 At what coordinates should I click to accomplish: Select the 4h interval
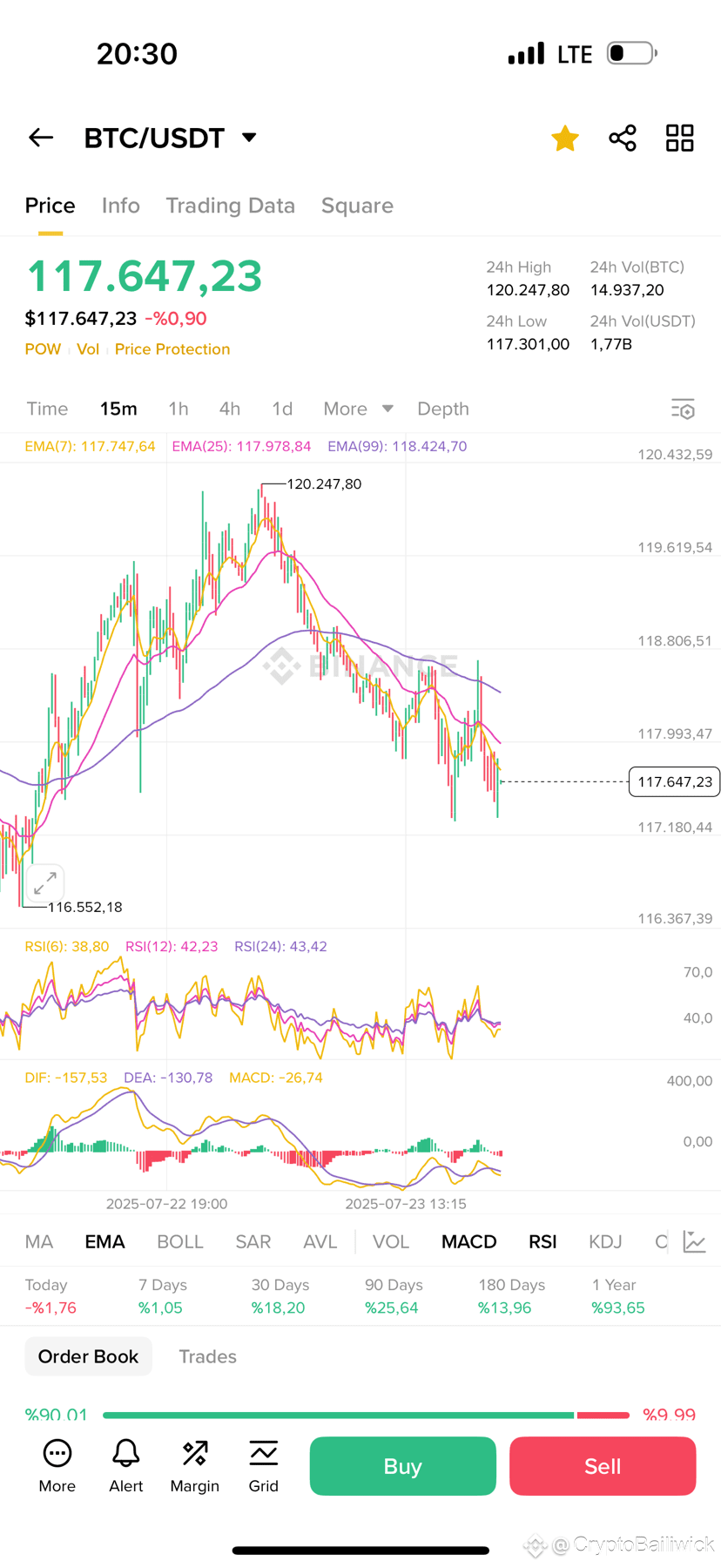(x=230, y=409)
